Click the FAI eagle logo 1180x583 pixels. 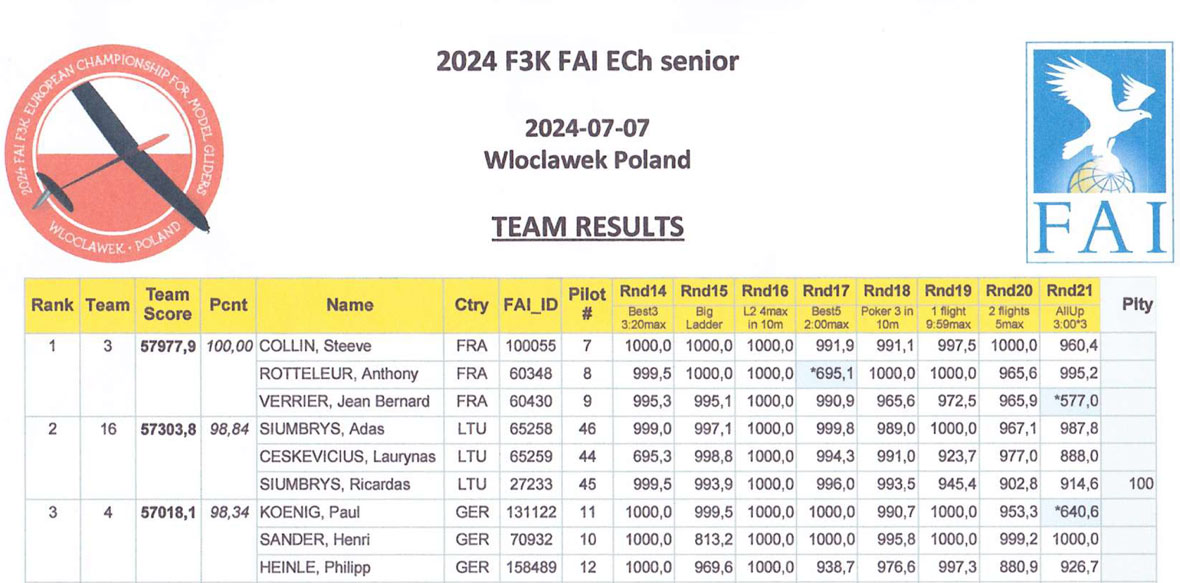tap(1098, 152)
